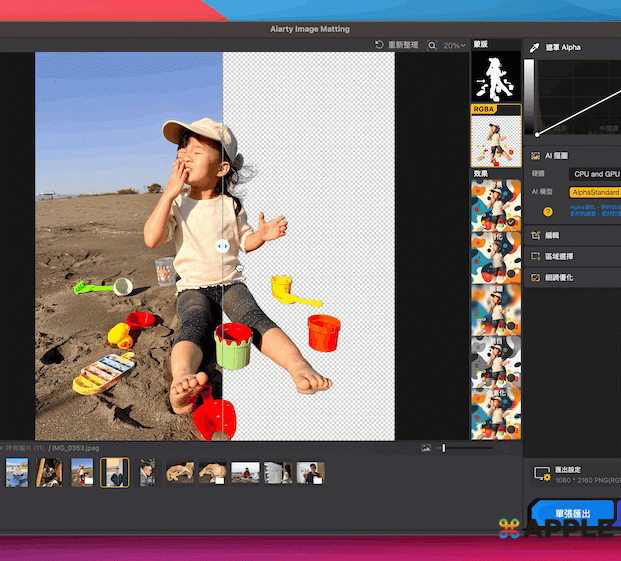
Task: Open the 匯出設定 export settings icon
Action: pyautogui.click(x=542, y=472)
